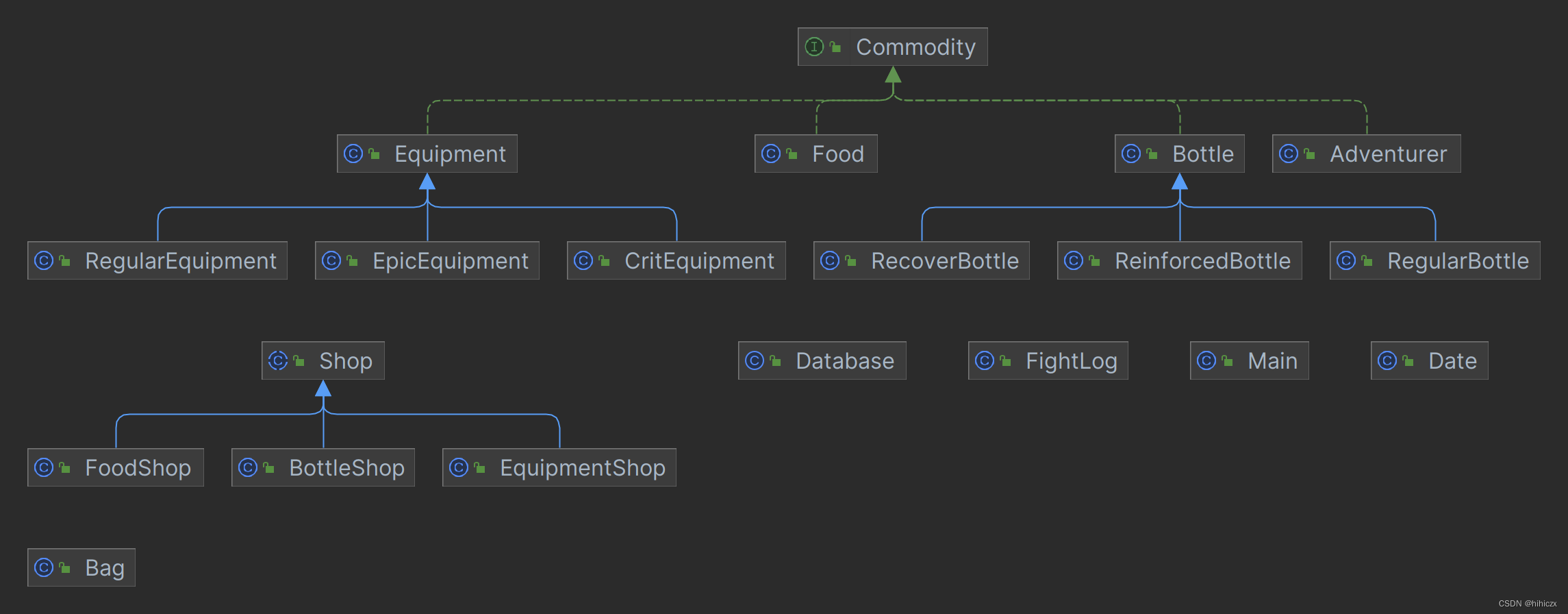This screenshot has width=1568, height=614.
Task: Click the class icon on Bottle node
Action: [1131, 153]
